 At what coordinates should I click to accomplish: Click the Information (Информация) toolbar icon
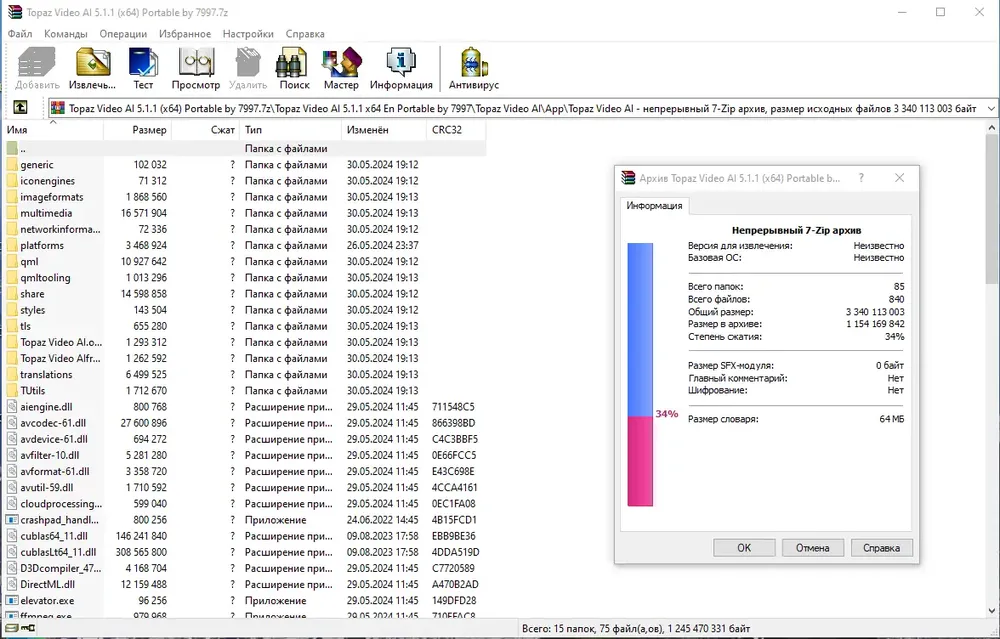tap(401, 68)
